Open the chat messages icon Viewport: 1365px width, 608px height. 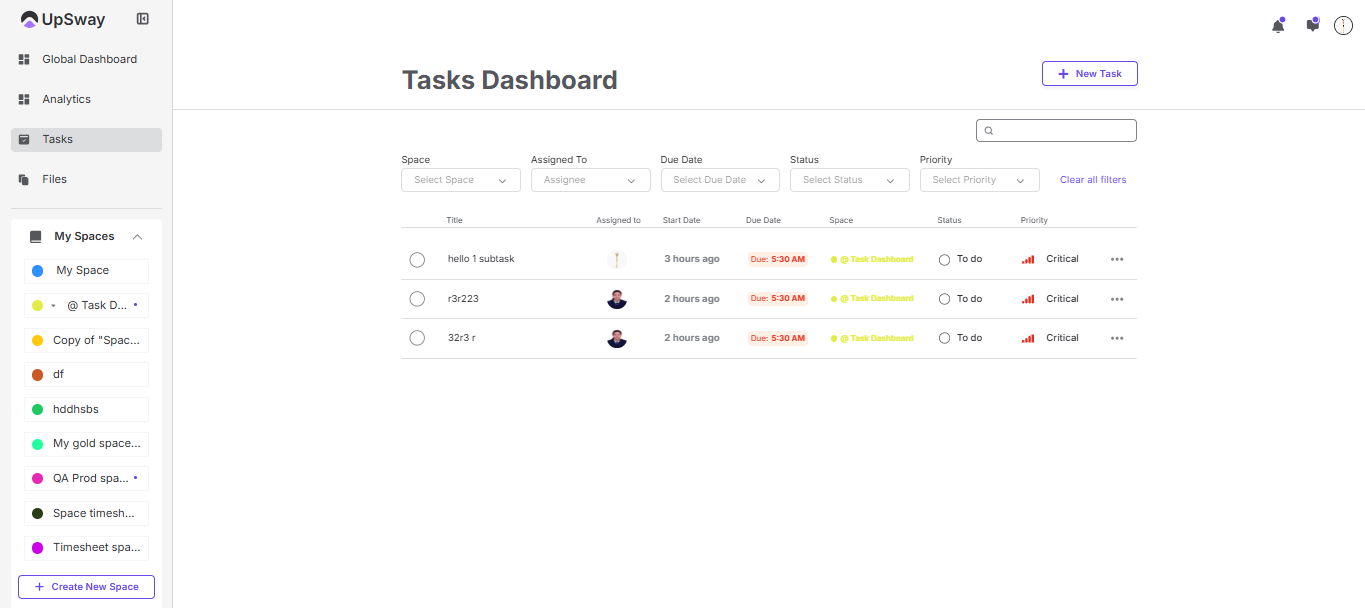(1312, 26)
